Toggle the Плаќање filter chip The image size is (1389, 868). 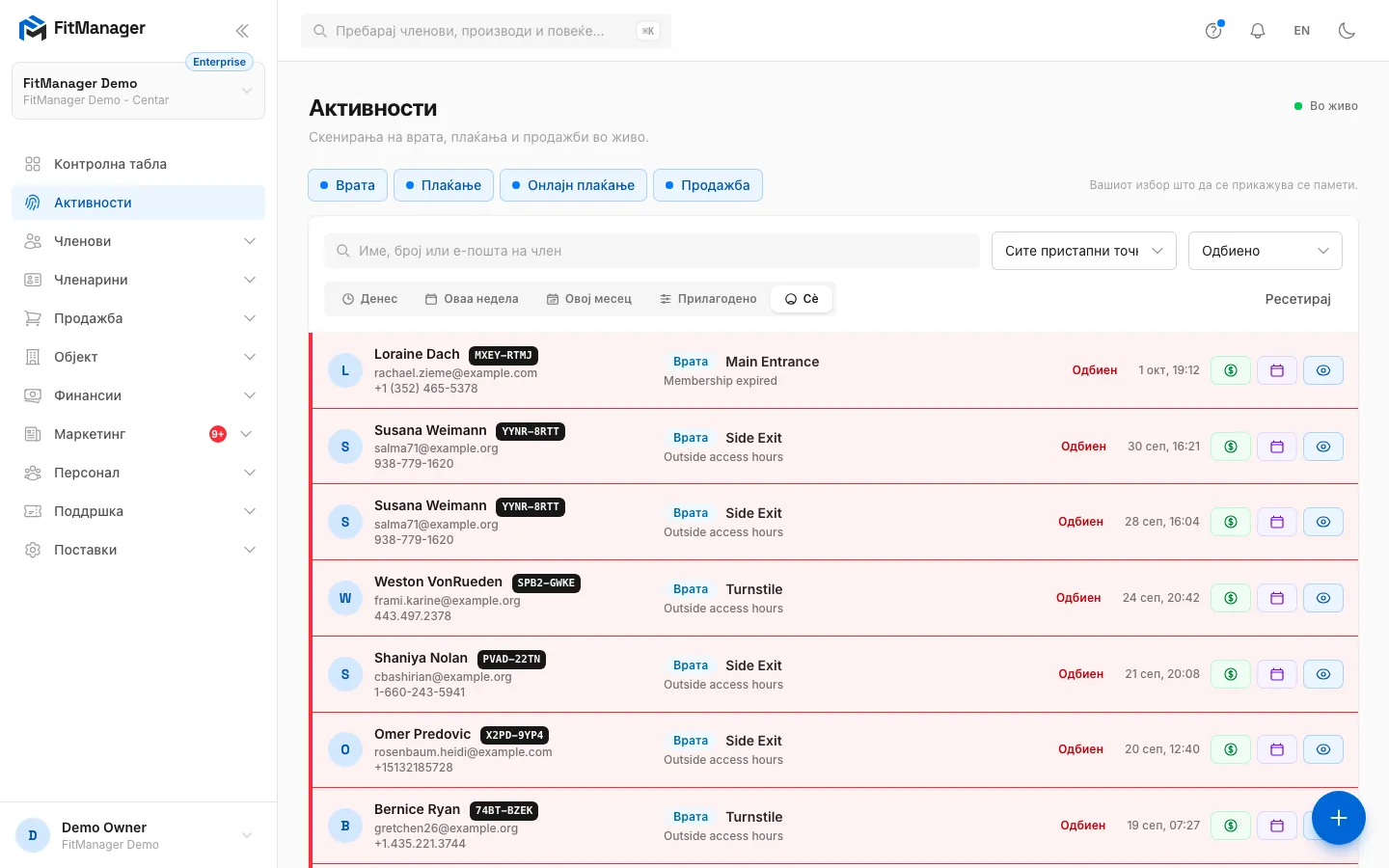444,185
